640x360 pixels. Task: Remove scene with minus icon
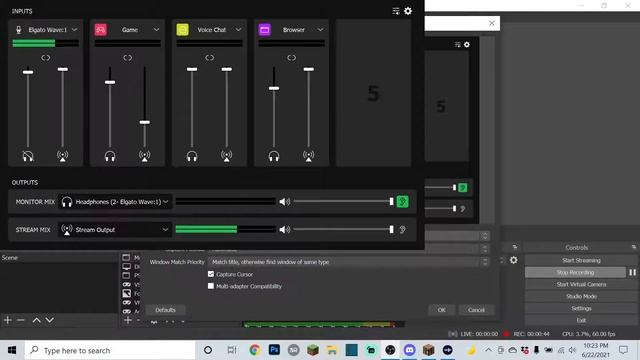pos(20,320)
